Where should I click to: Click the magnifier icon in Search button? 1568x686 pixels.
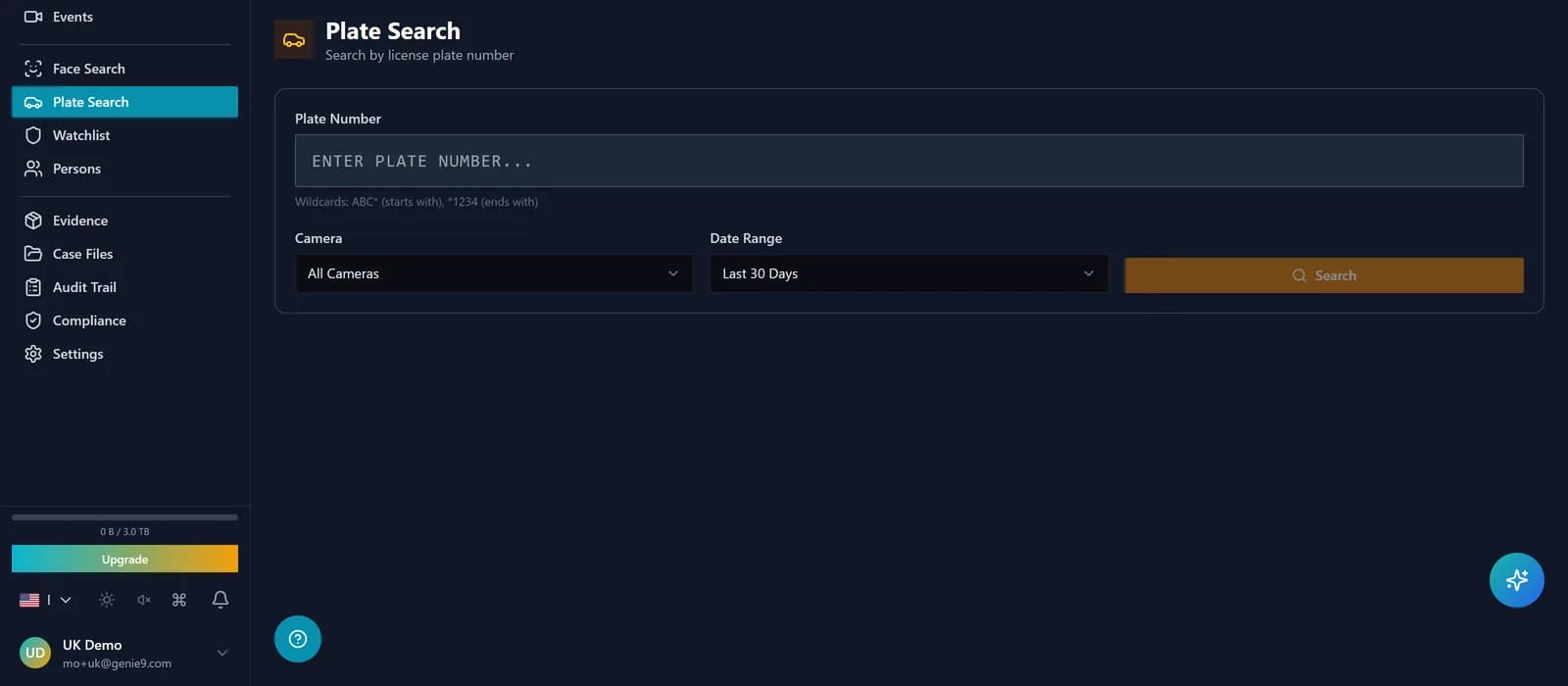coord(1298,275)
